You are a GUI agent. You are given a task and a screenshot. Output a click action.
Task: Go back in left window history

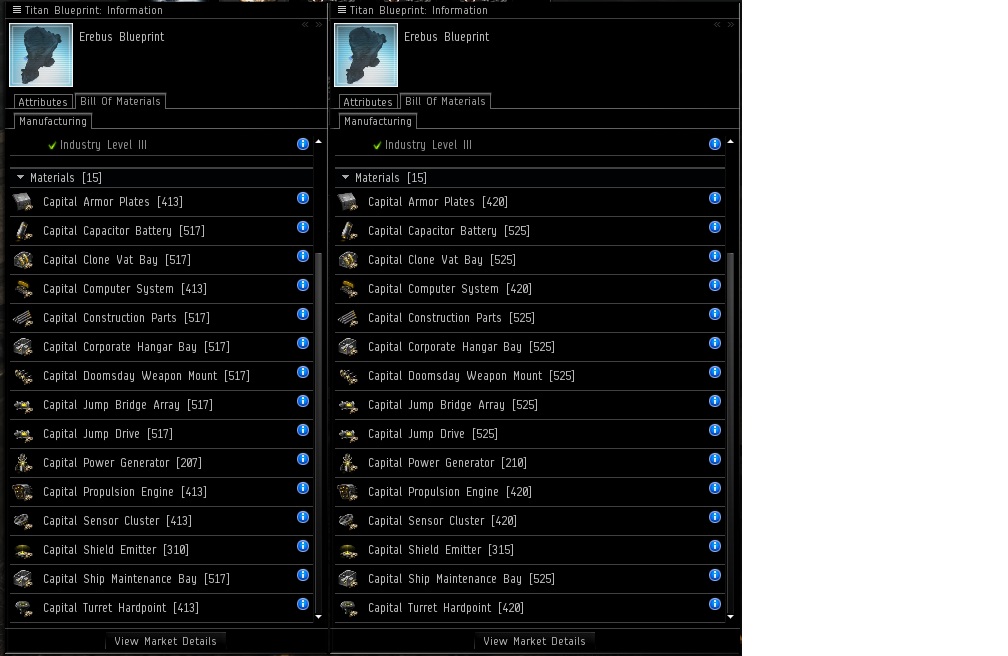305,24
